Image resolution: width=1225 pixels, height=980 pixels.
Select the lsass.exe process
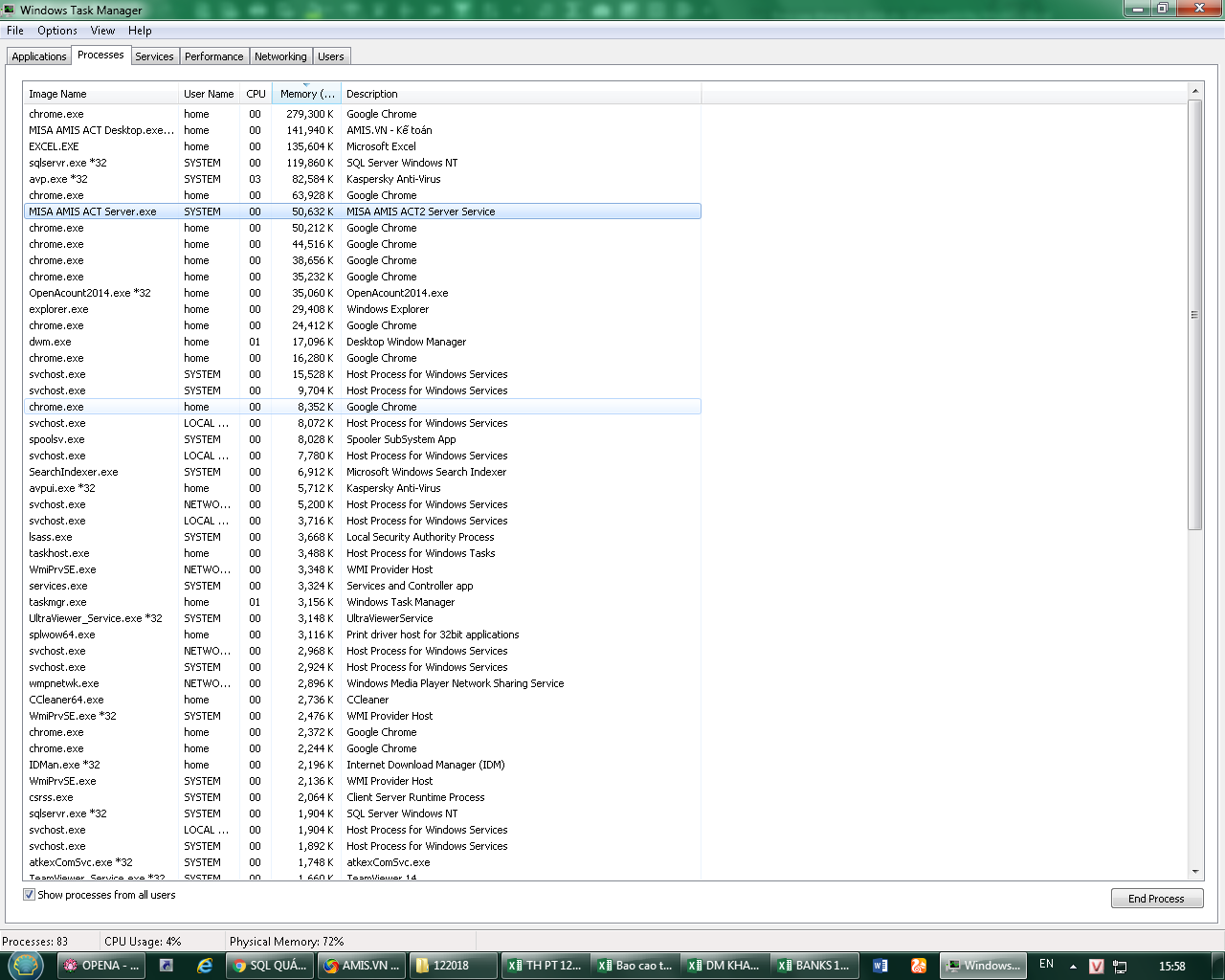(363, 537)
